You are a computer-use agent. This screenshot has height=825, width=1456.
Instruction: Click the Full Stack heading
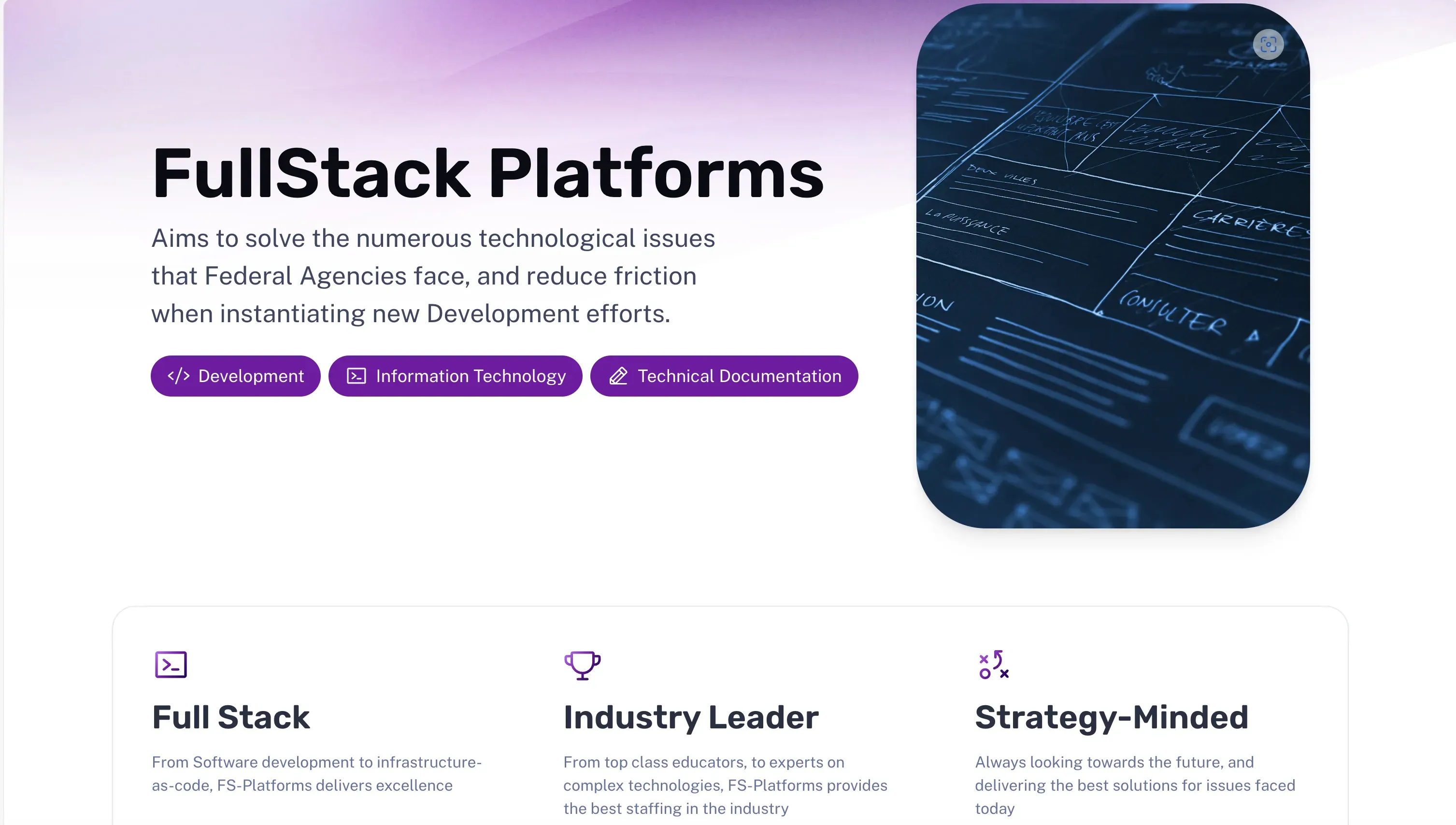pos(230,717)
